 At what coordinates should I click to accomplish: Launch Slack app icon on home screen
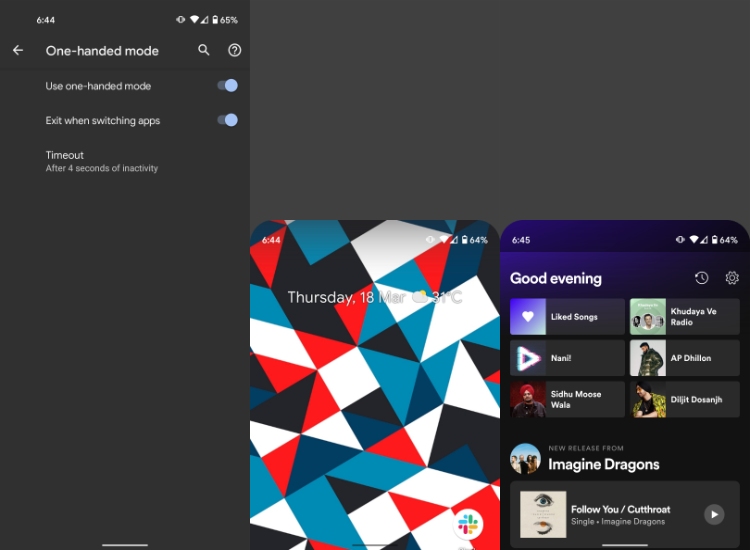pyautogui.click(x=467, y=524)
